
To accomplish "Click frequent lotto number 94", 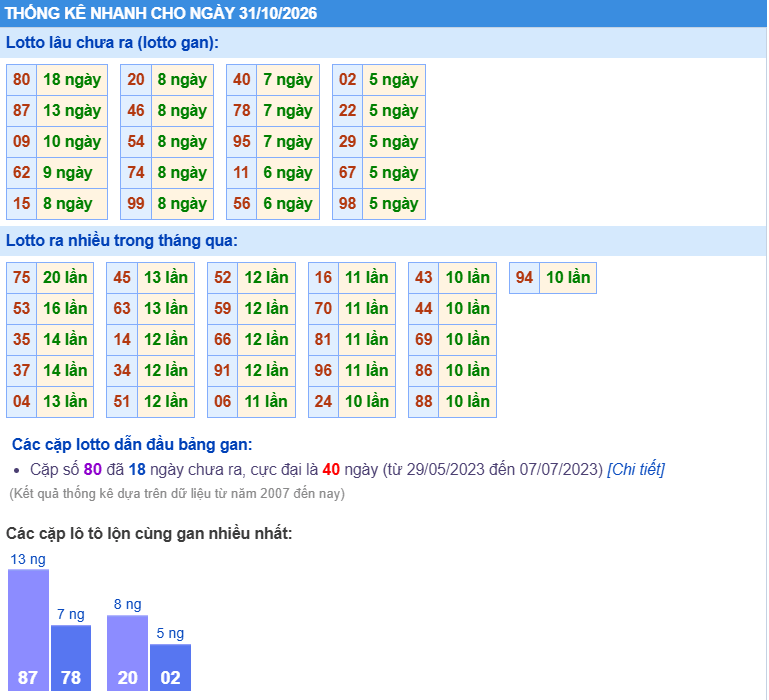I will pyautogui.click(x=524, y=278).
